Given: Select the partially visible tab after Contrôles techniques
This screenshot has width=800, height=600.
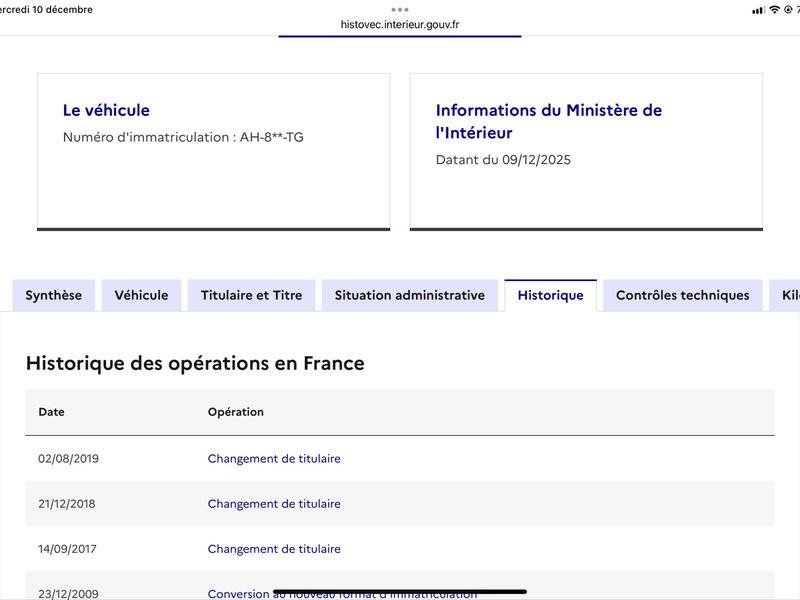Looking at the screenshot, I should (788, 295).
